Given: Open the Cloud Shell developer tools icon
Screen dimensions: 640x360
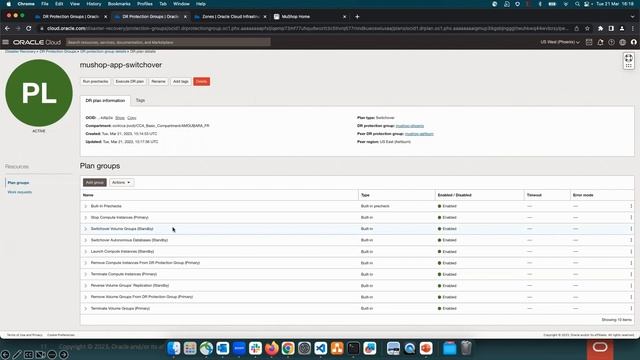Looking at the screenshot, I should [589, 42].
